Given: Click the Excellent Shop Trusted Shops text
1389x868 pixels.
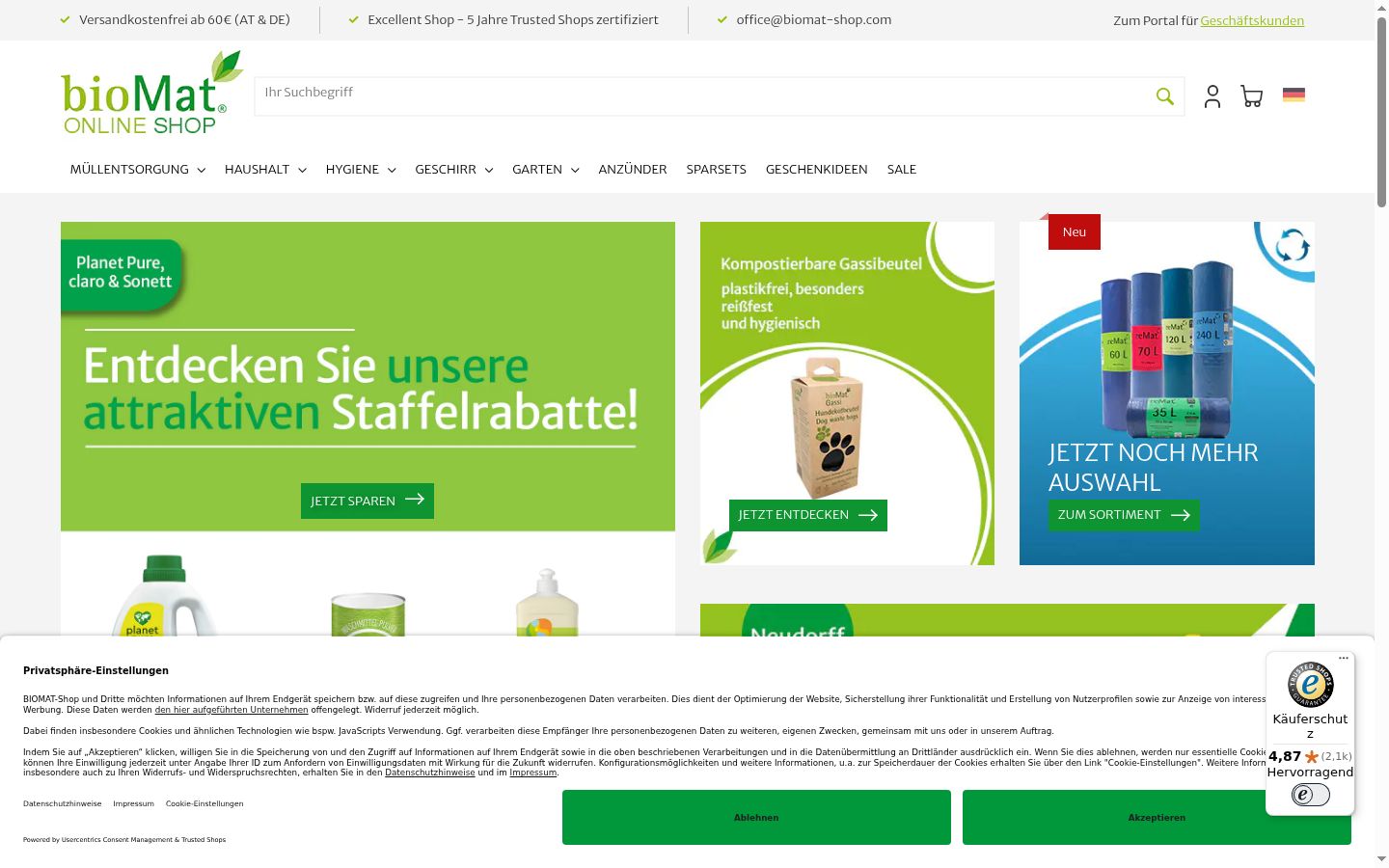Looking at the screenshot, I should click(513, 19).
